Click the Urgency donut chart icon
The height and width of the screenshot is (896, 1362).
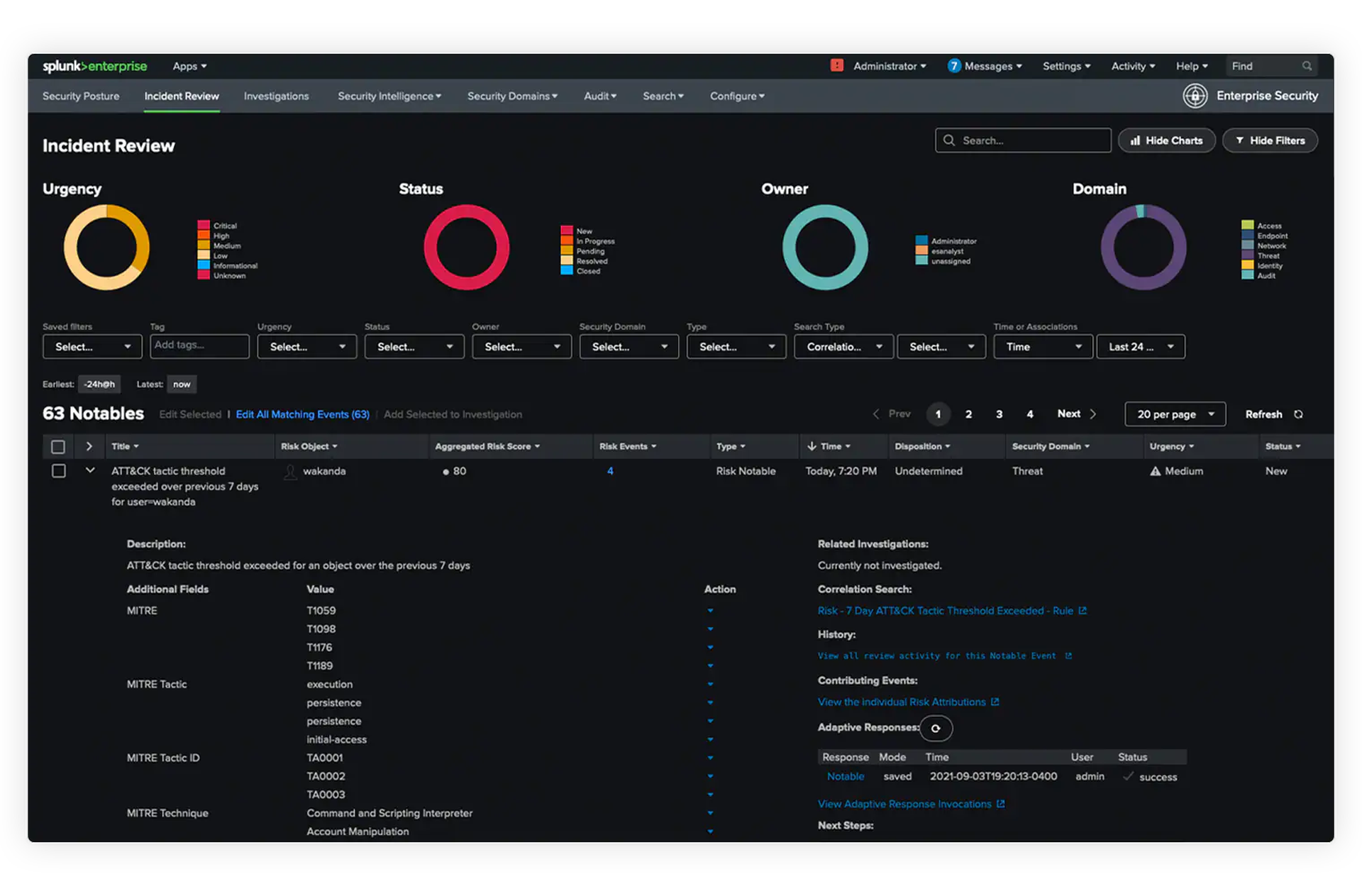pos(107,249)
